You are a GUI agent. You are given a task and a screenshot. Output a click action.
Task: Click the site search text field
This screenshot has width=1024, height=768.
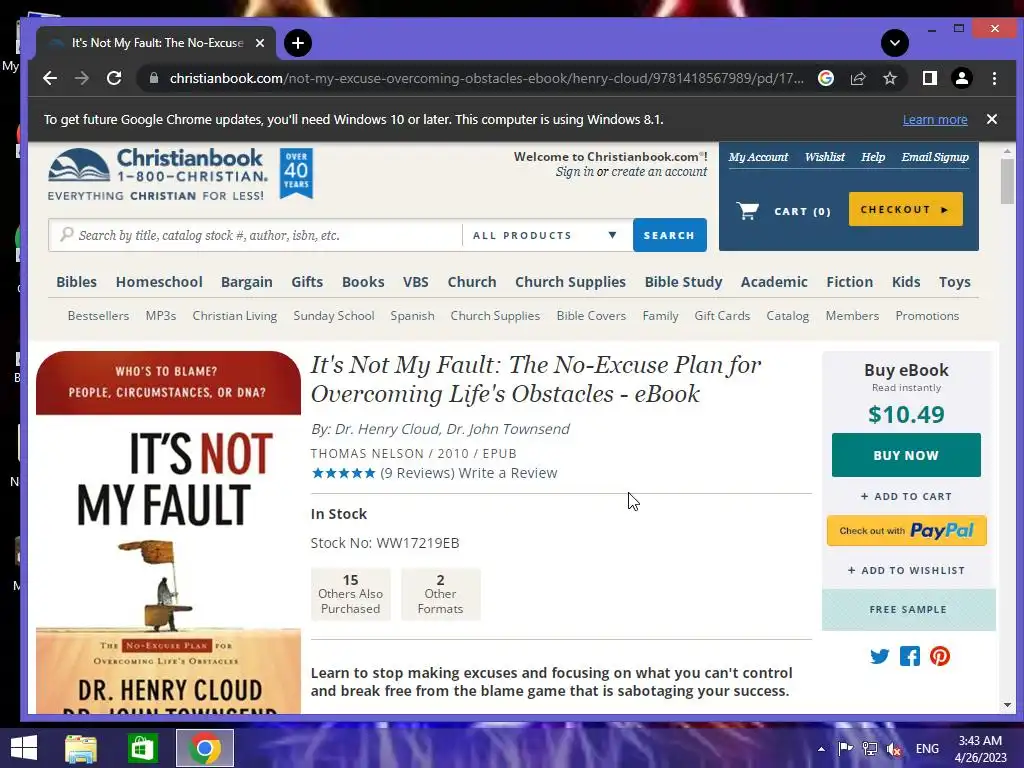(256, 235)
